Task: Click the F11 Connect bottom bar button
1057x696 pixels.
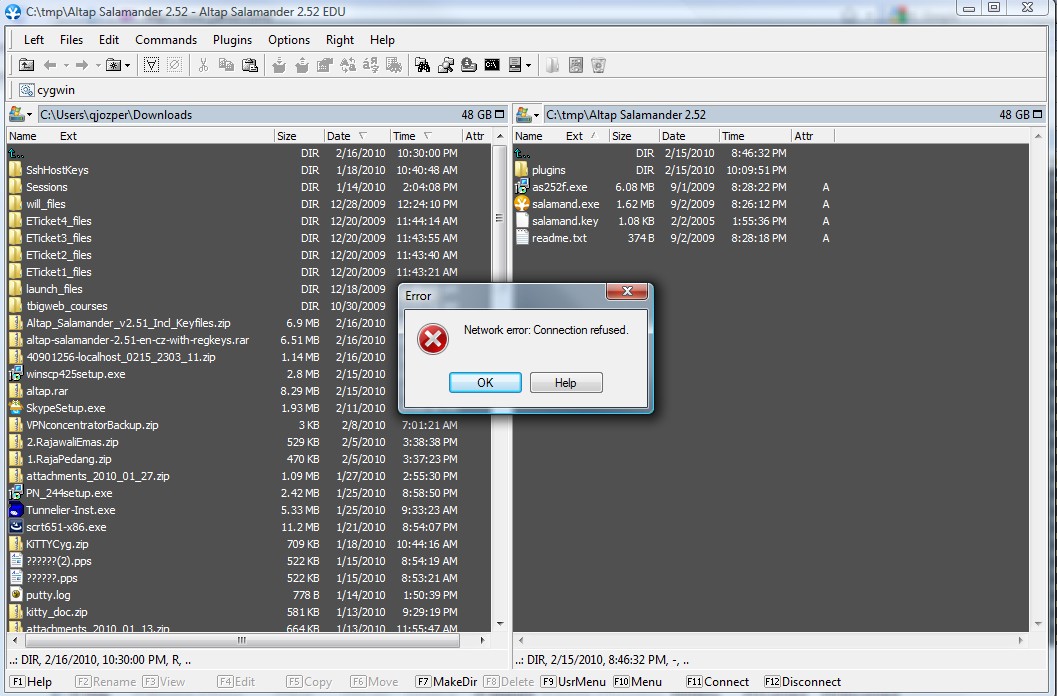Action: [718, 682]
